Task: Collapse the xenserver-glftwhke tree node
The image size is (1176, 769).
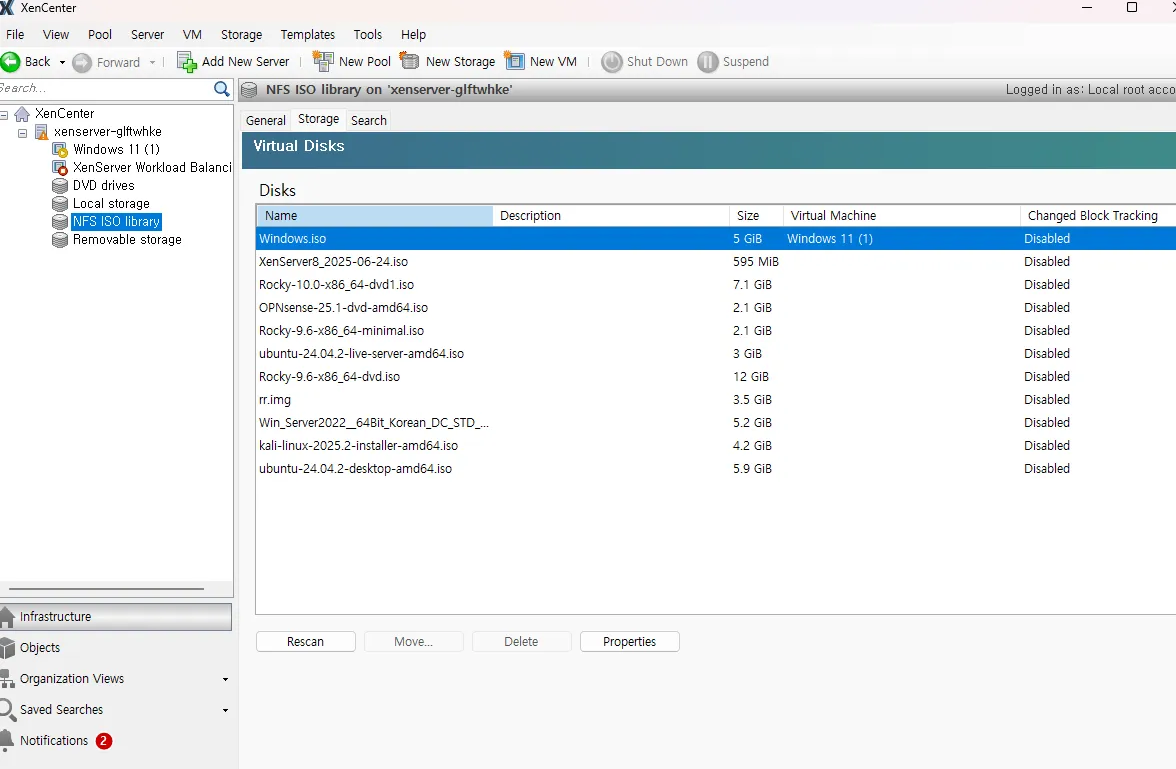Action: [23, 132]
